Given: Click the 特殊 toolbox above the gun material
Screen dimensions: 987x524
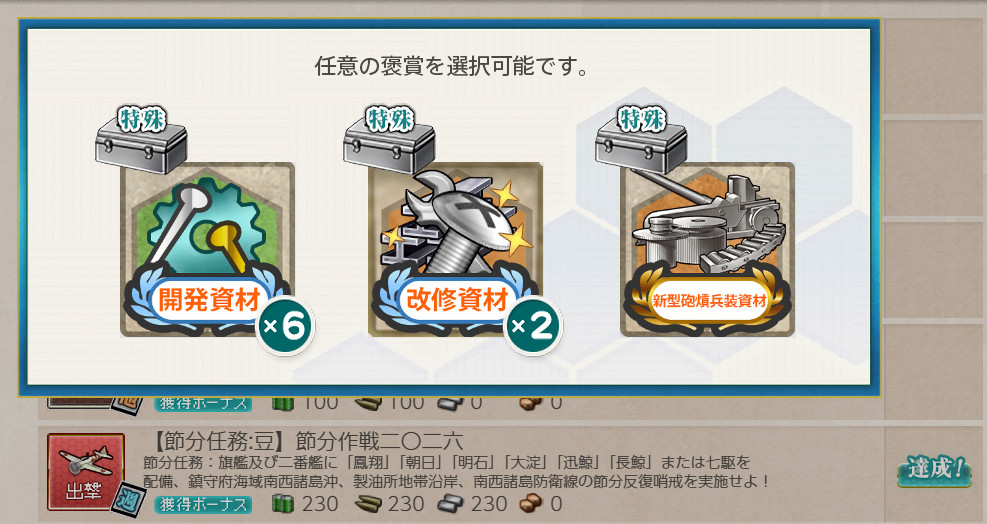Looking at the screenshot, I should click(641, 140).
